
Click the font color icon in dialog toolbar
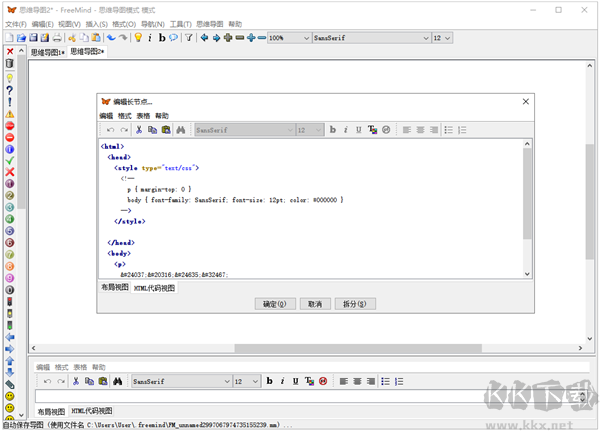(x=372, y=130)
